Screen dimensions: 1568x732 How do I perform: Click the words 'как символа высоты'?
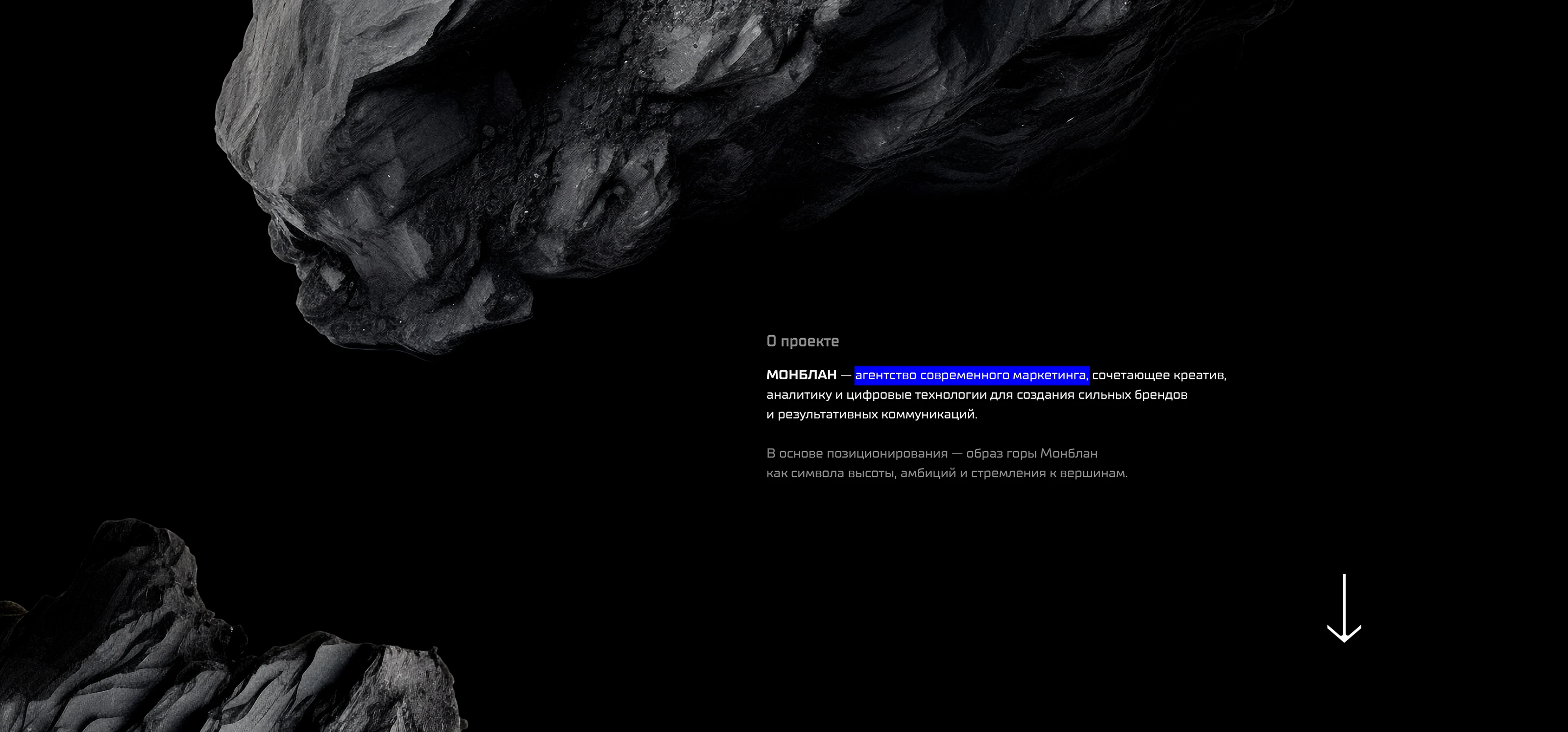point(831,473)
